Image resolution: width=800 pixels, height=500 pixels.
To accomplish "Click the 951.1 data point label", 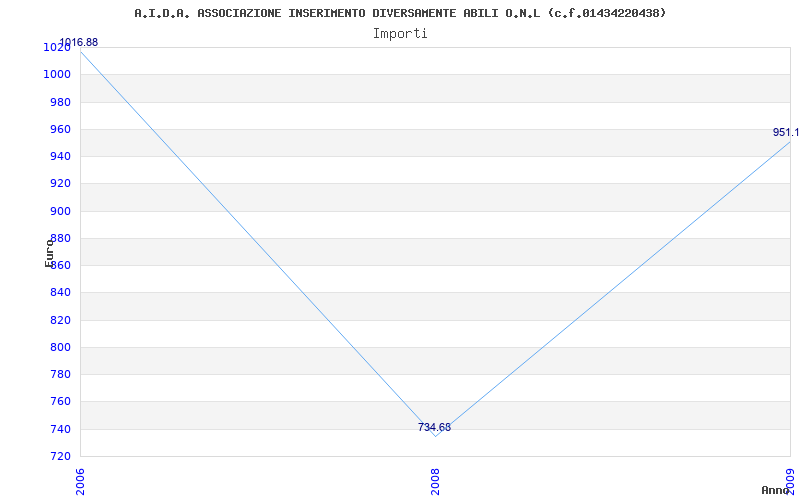I will (x=786, y=132).
